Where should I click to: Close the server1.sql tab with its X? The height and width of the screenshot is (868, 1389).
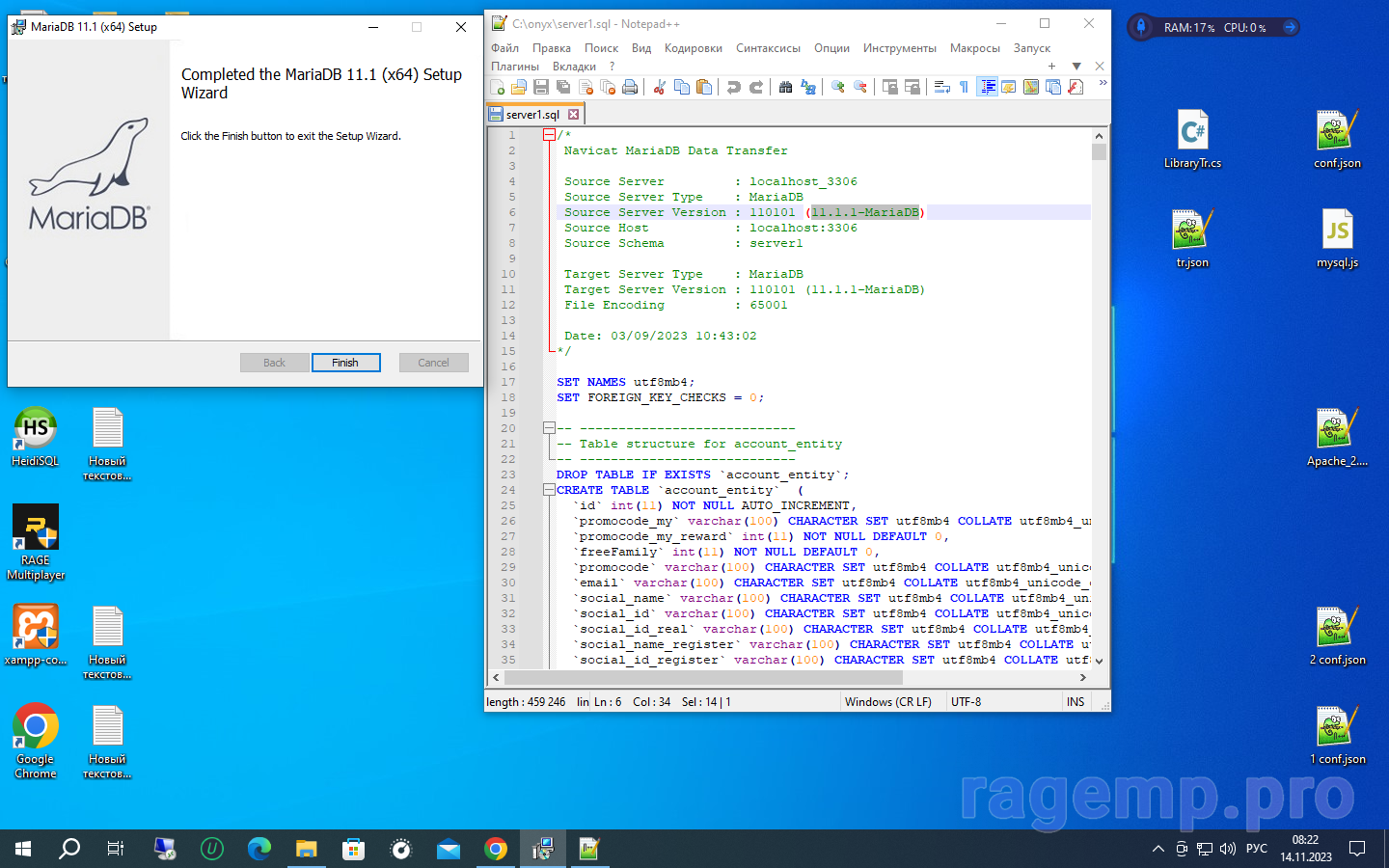[x=573, y=114]
